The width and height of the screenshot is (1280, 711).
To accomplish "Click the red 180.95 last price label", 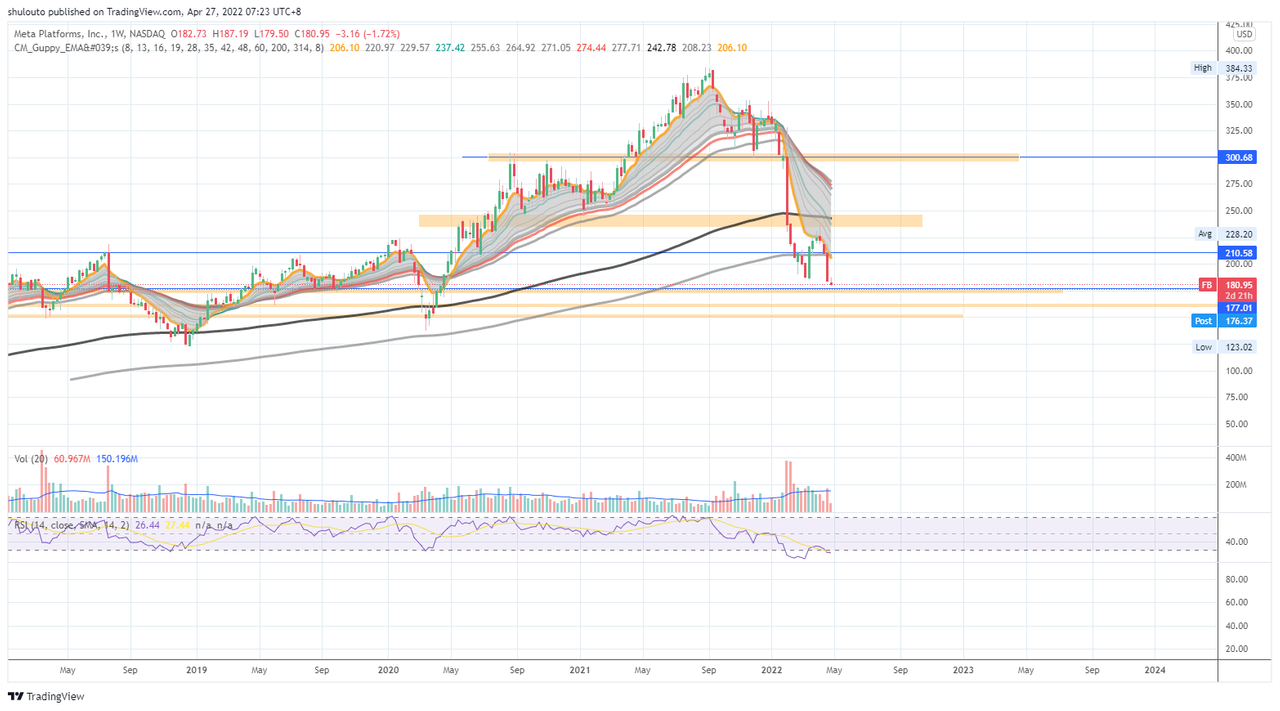I will [1238, 285].
